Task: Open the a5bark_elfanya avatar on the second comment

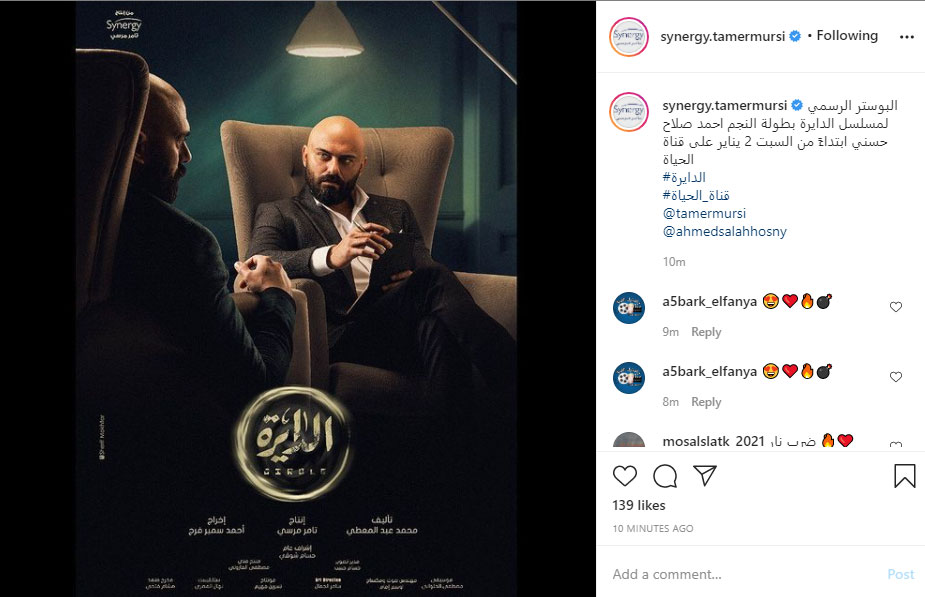Action: point(629,378)
